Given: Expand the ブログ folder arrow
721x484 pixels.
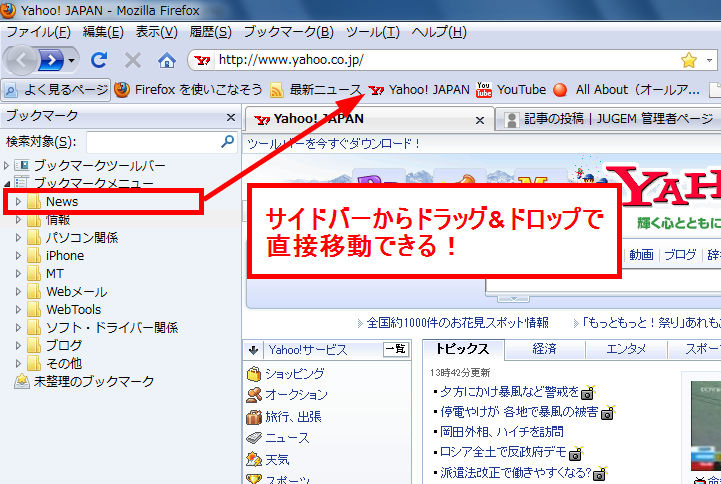Looking at the screenshot, I should point(18,345).
